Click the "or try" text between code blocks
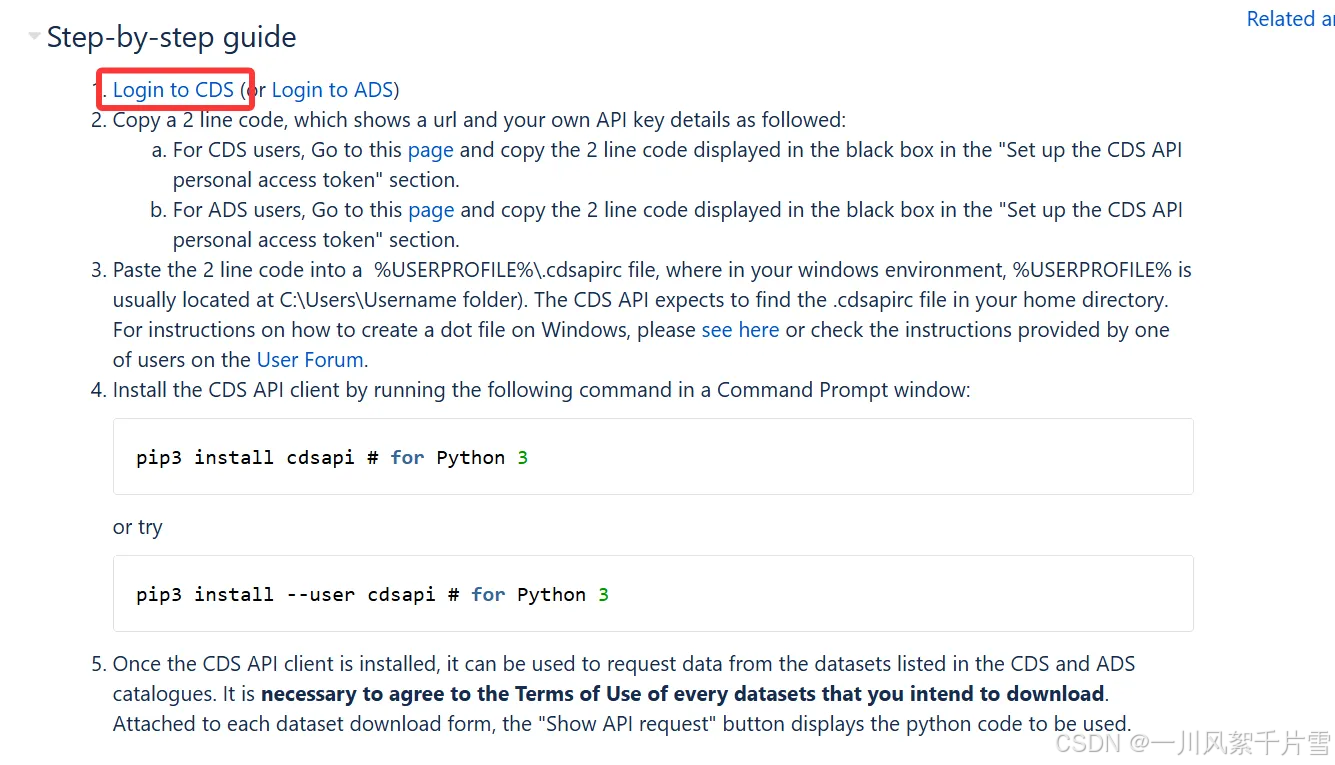The image size is (1335, 765). point(137,527)
